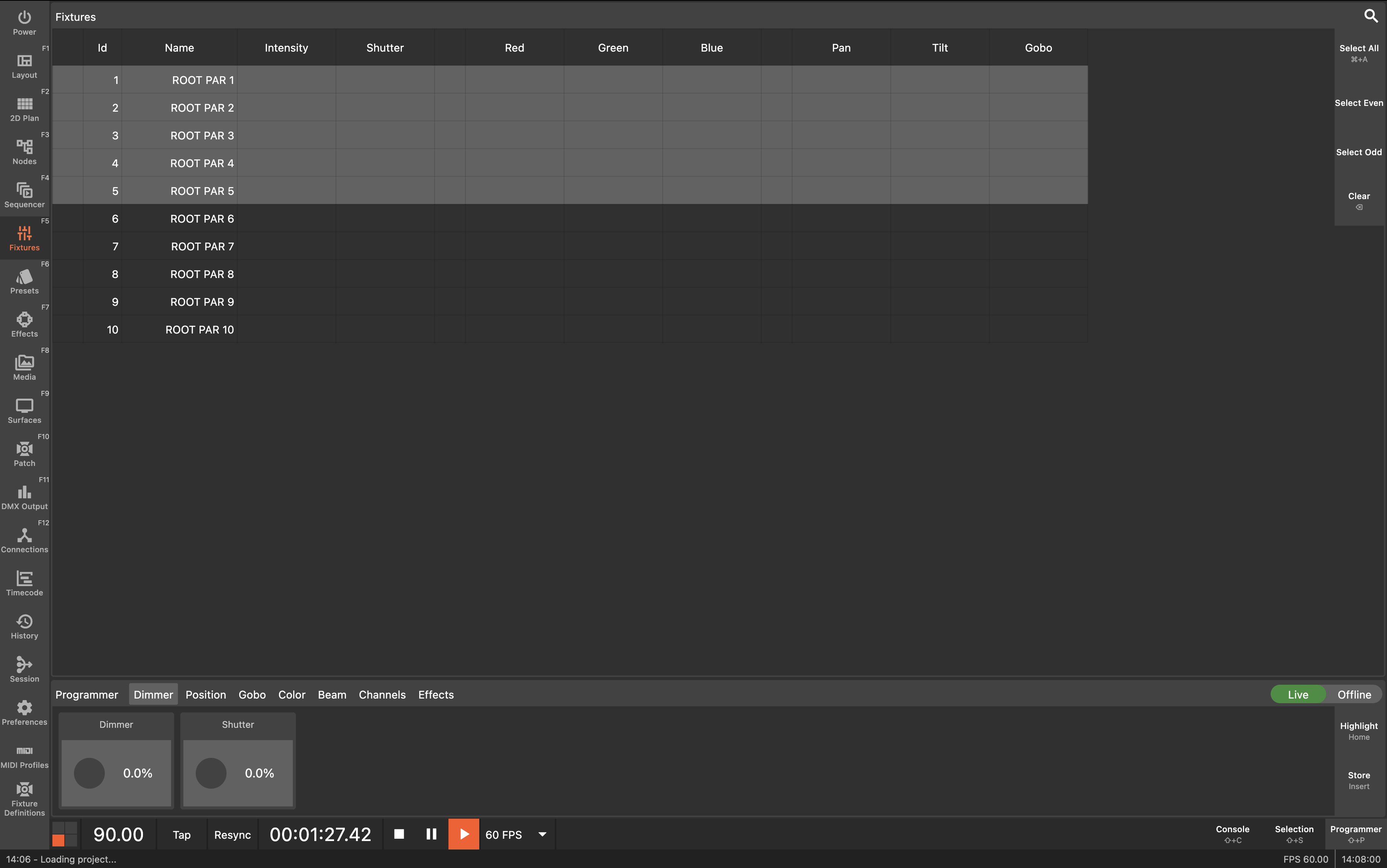
Task: Switch to the Color tab
Action: (291, 694)
